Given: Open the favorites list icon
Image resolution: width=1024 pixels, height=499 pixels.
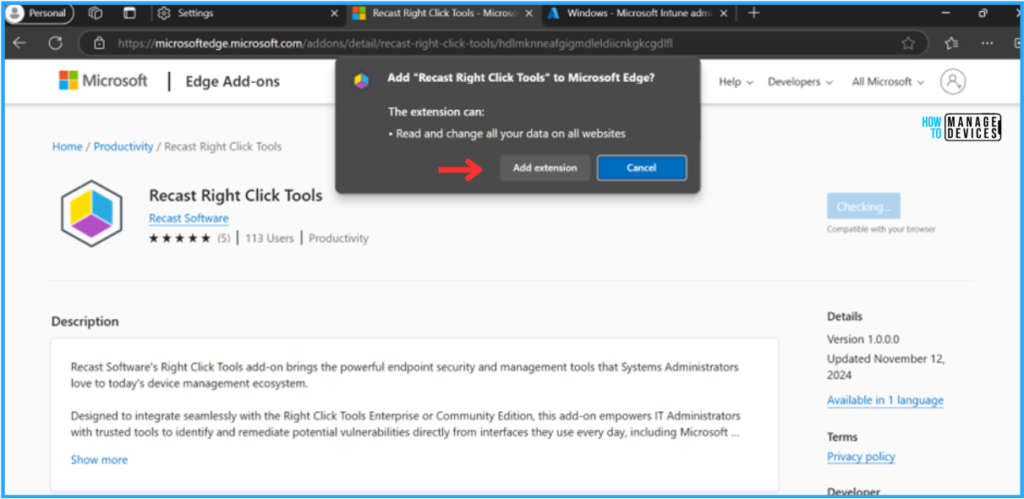Looking at the screenshot, I should pyautogui.click(x=951, y=43).
